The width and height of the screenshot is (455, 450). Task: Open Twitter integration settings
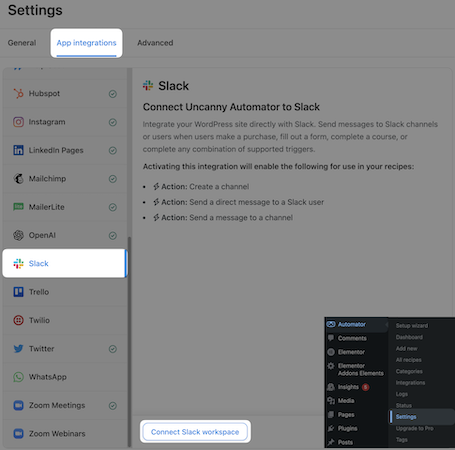65,349
